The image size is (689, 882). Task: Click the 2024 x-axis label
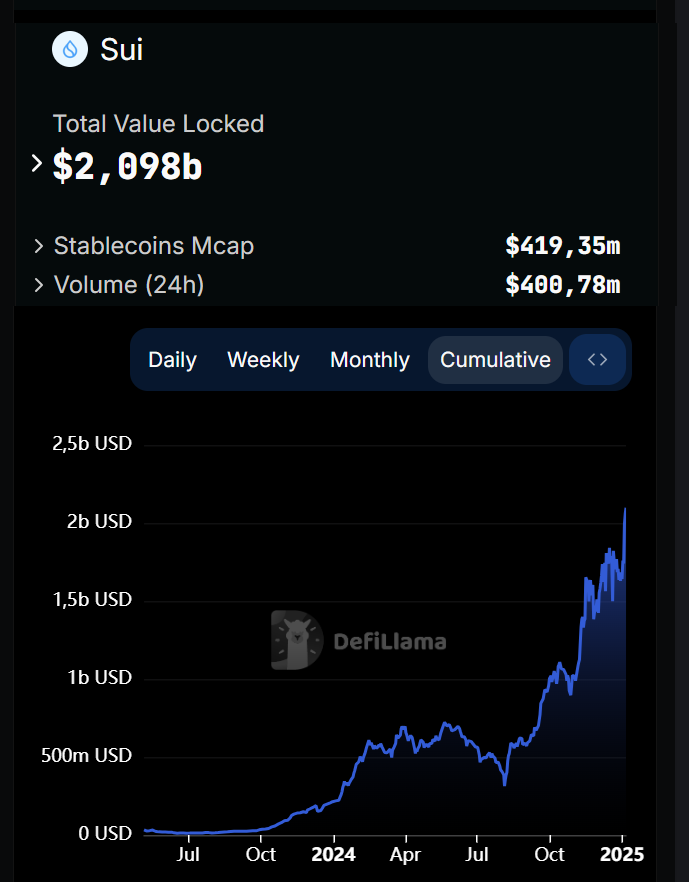pyautogui.click(x=334, y=854)
